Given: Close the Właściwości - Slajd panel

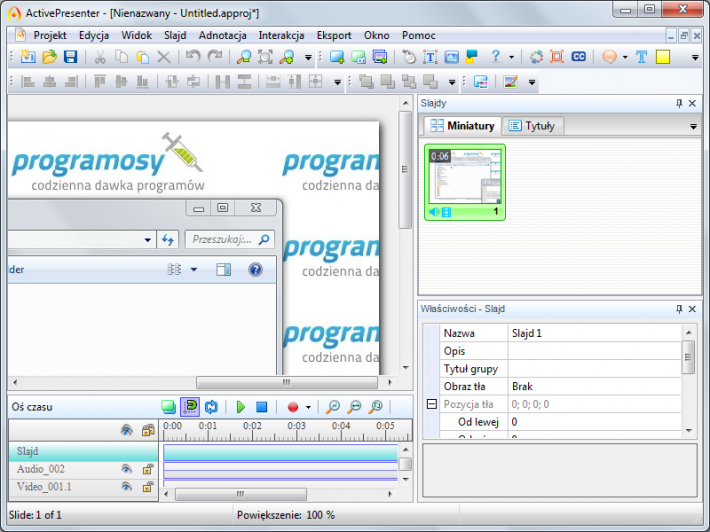Looking at the screenshot, I should coord(692,309).
